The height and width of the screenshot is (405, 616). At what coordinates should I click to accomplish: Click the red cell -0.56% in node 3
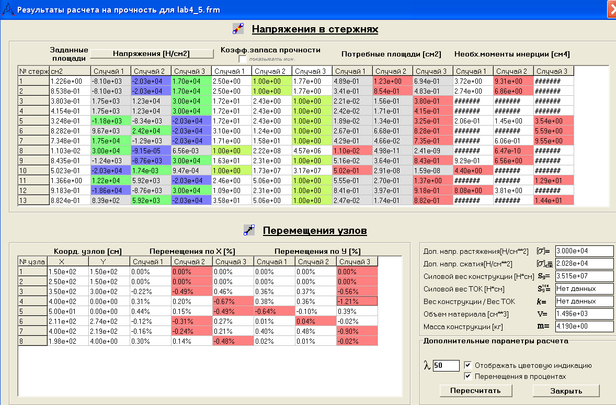click(357, 291)
